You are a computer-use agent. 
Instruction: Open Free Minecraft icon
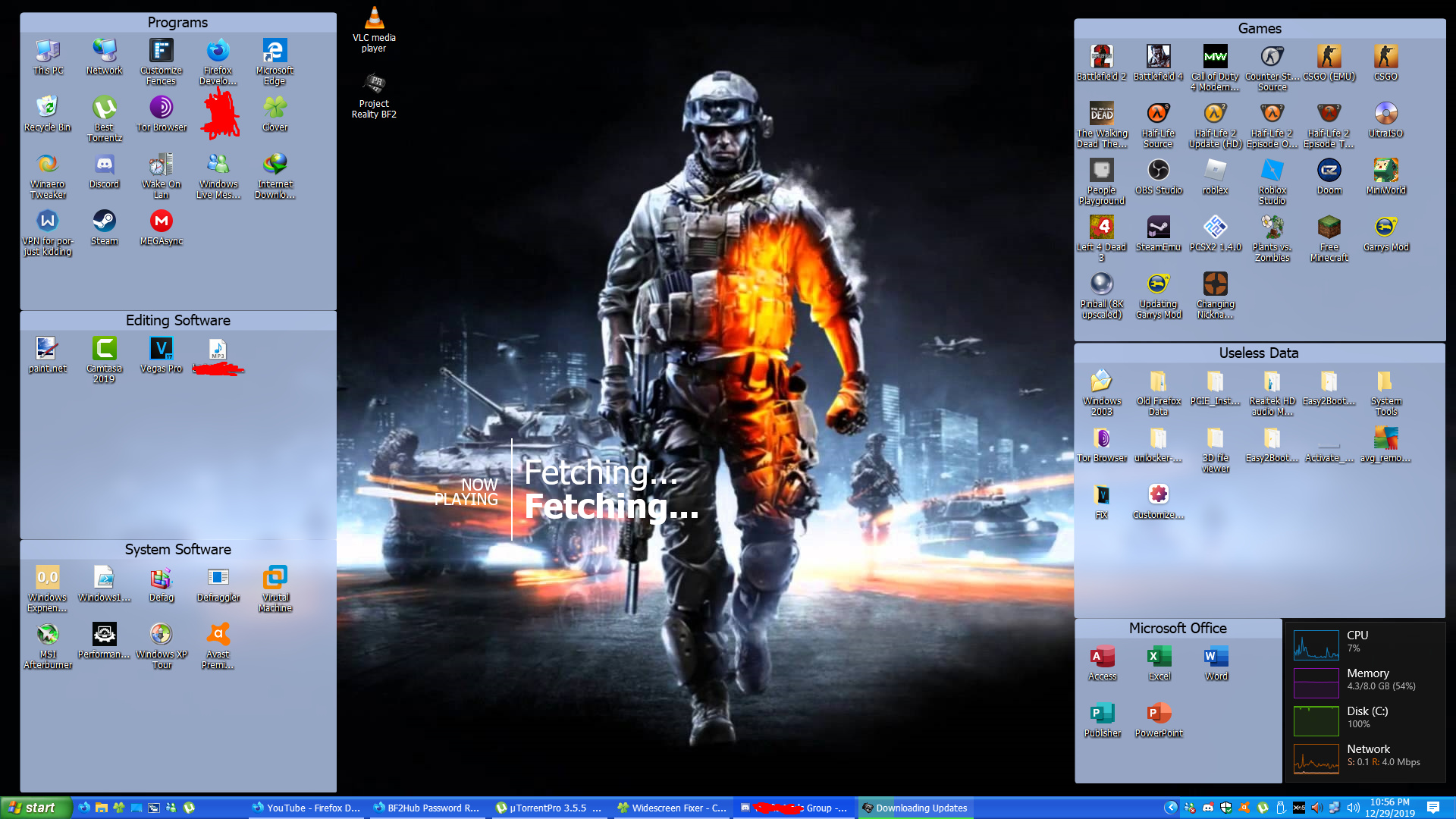pyautogui.click(x=1329, y=239)
